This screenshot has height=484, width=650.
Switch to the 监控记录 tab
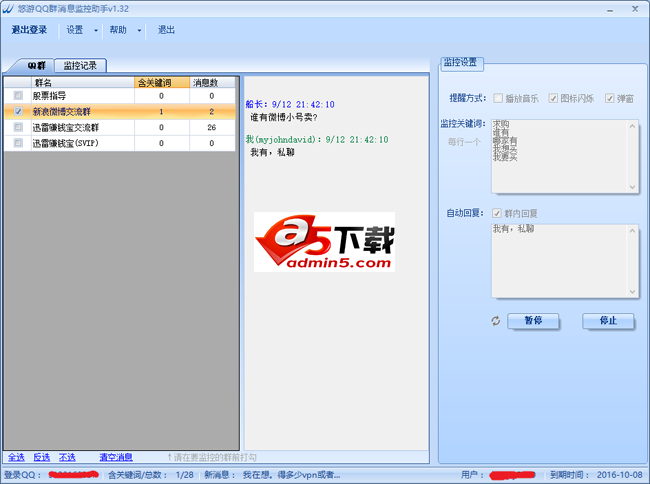tap(80, 65)
